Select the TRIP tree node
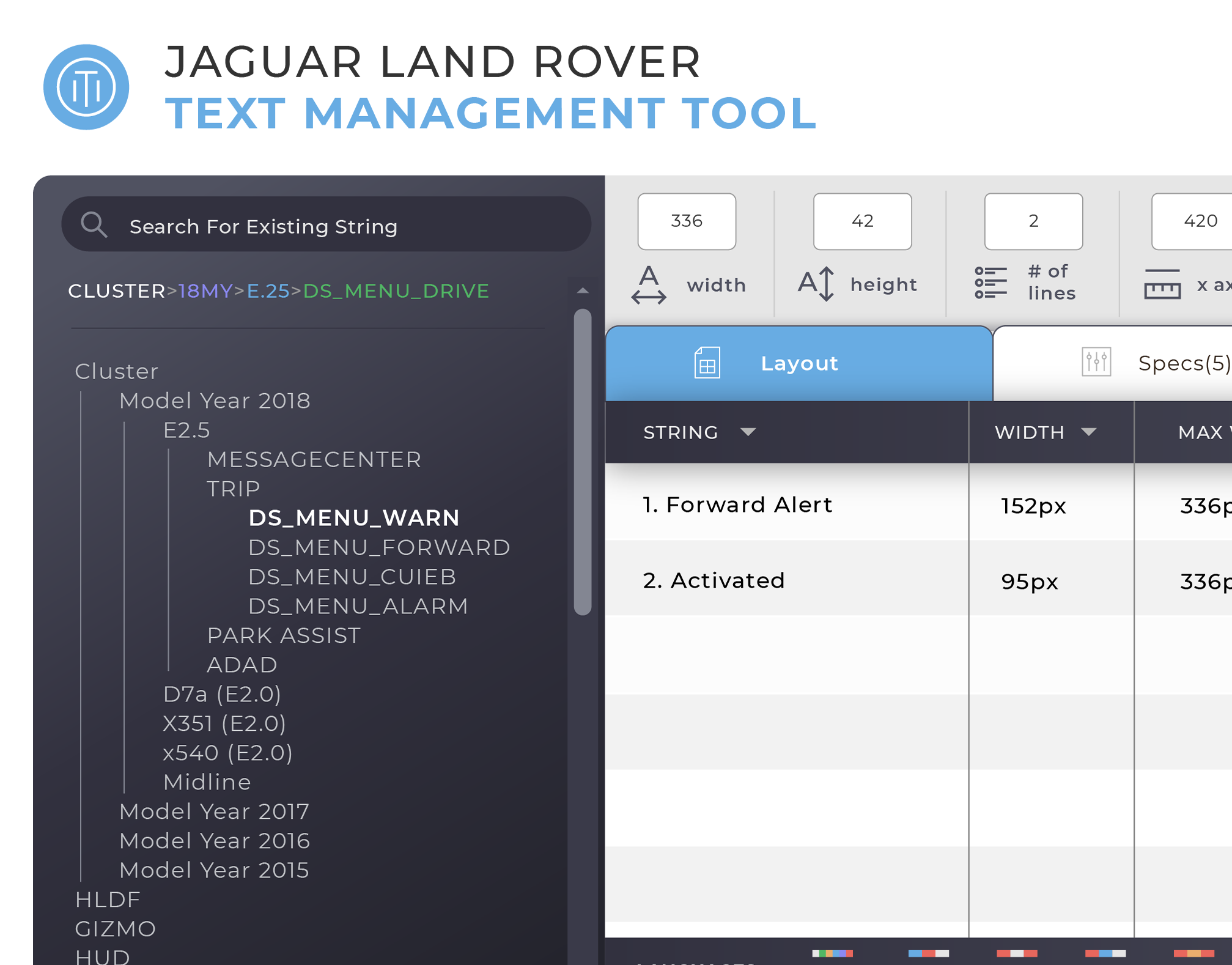Image resolution: width=1232 pixels, height=965 pixels. [234, 489]
